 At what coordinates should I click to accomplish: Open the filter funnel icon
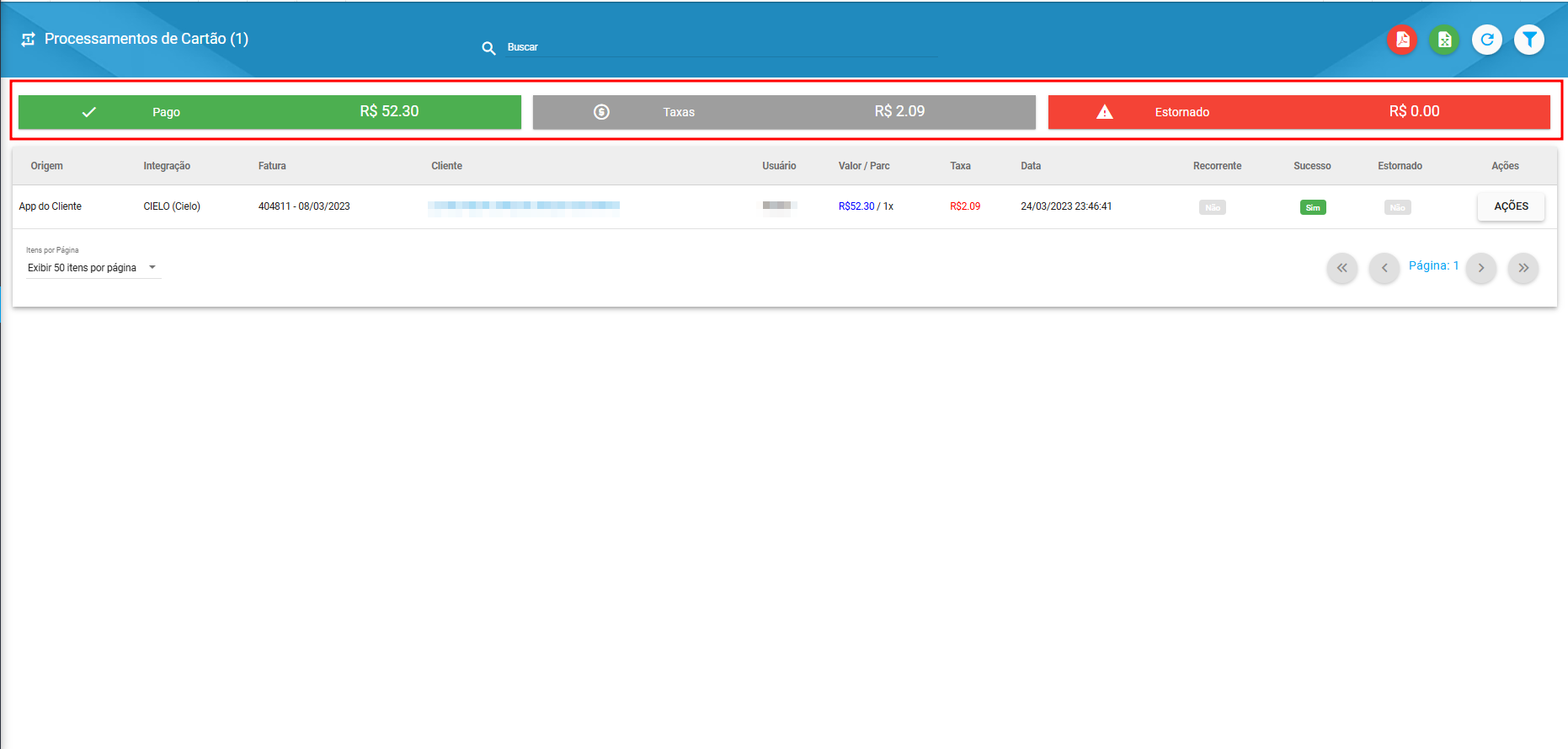(1529, 40)
